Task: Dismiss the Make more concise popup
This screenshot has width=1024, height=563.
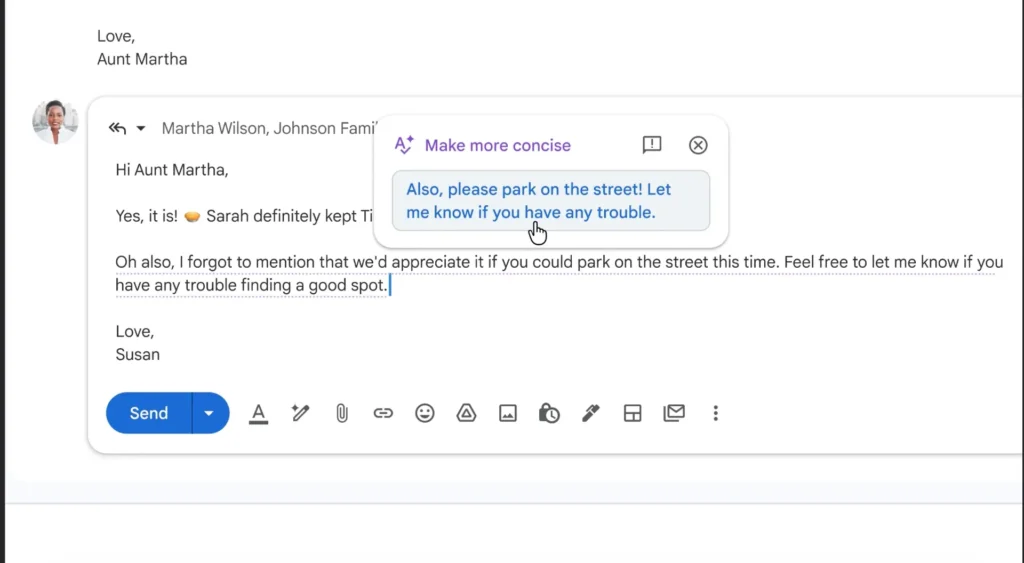Action: (698, 145)
